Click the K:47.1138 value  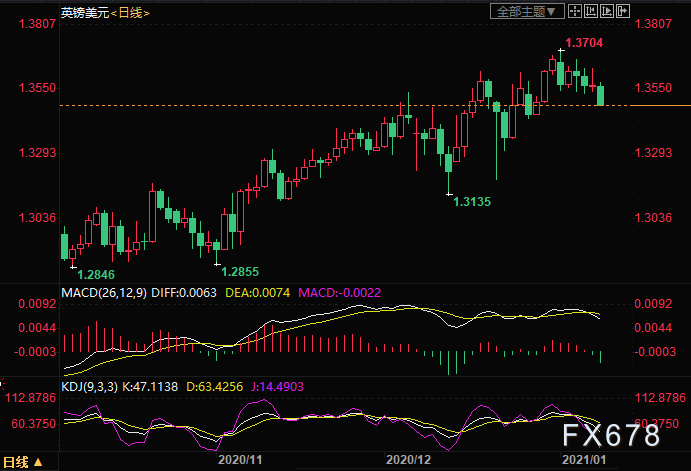[150, 387]
